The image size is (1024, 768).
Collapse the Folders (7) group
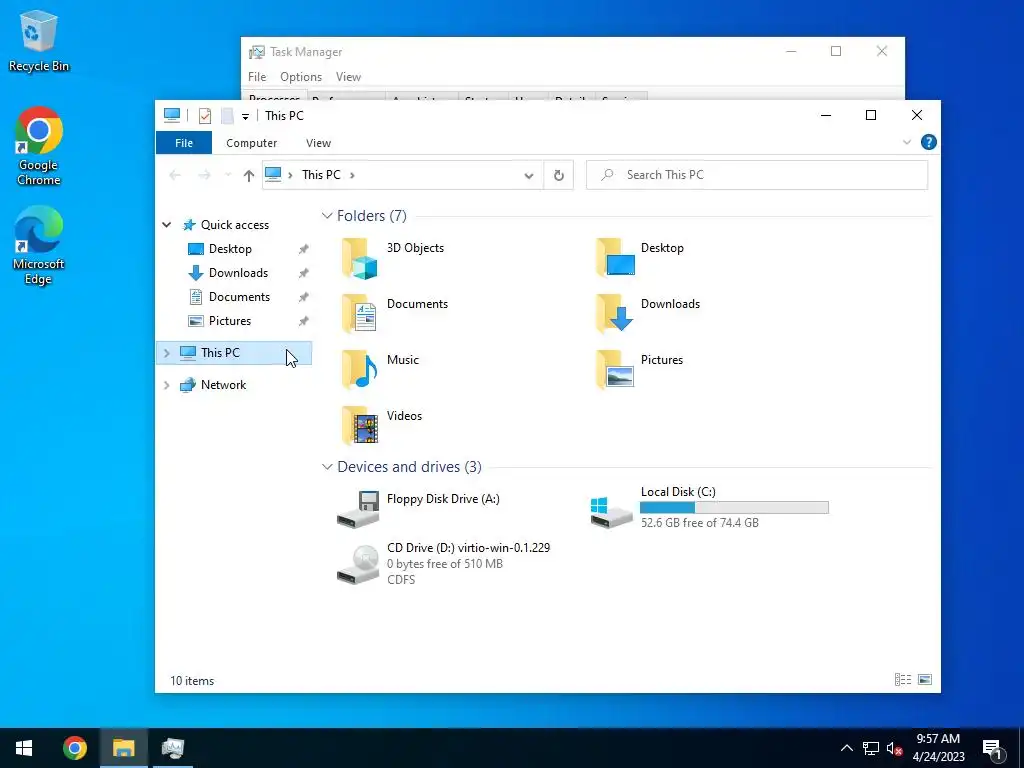(x=327, y=216)
